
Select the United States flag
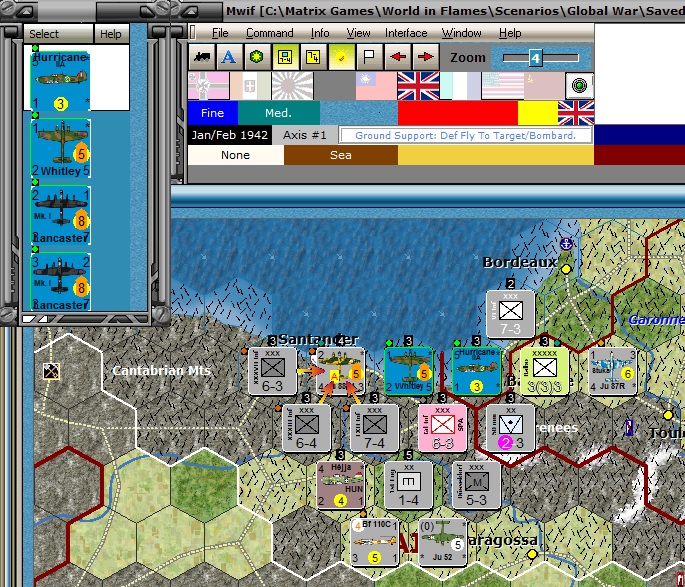(x=502, y=86)
